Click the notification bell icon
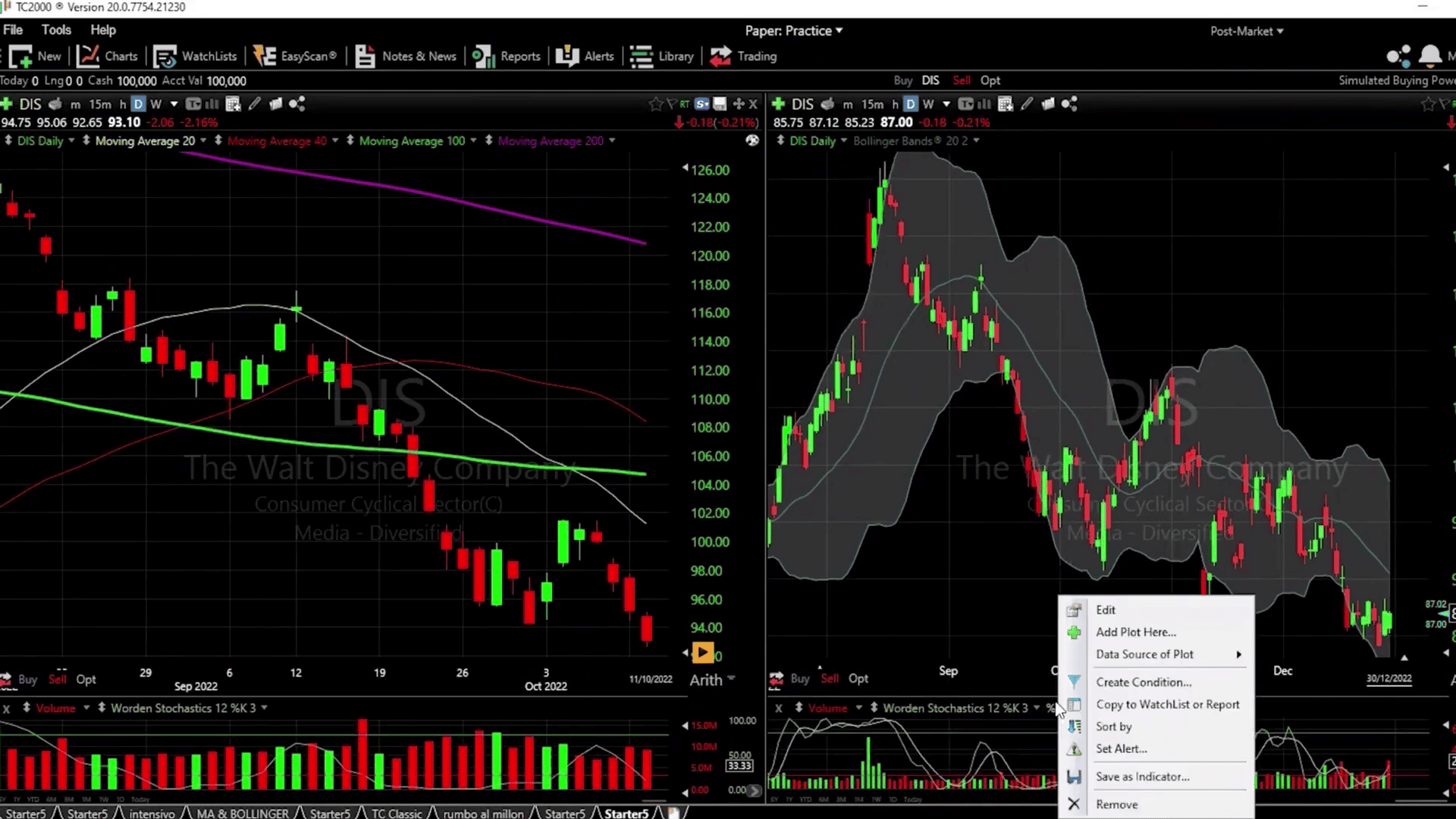 pos(1429,55)
